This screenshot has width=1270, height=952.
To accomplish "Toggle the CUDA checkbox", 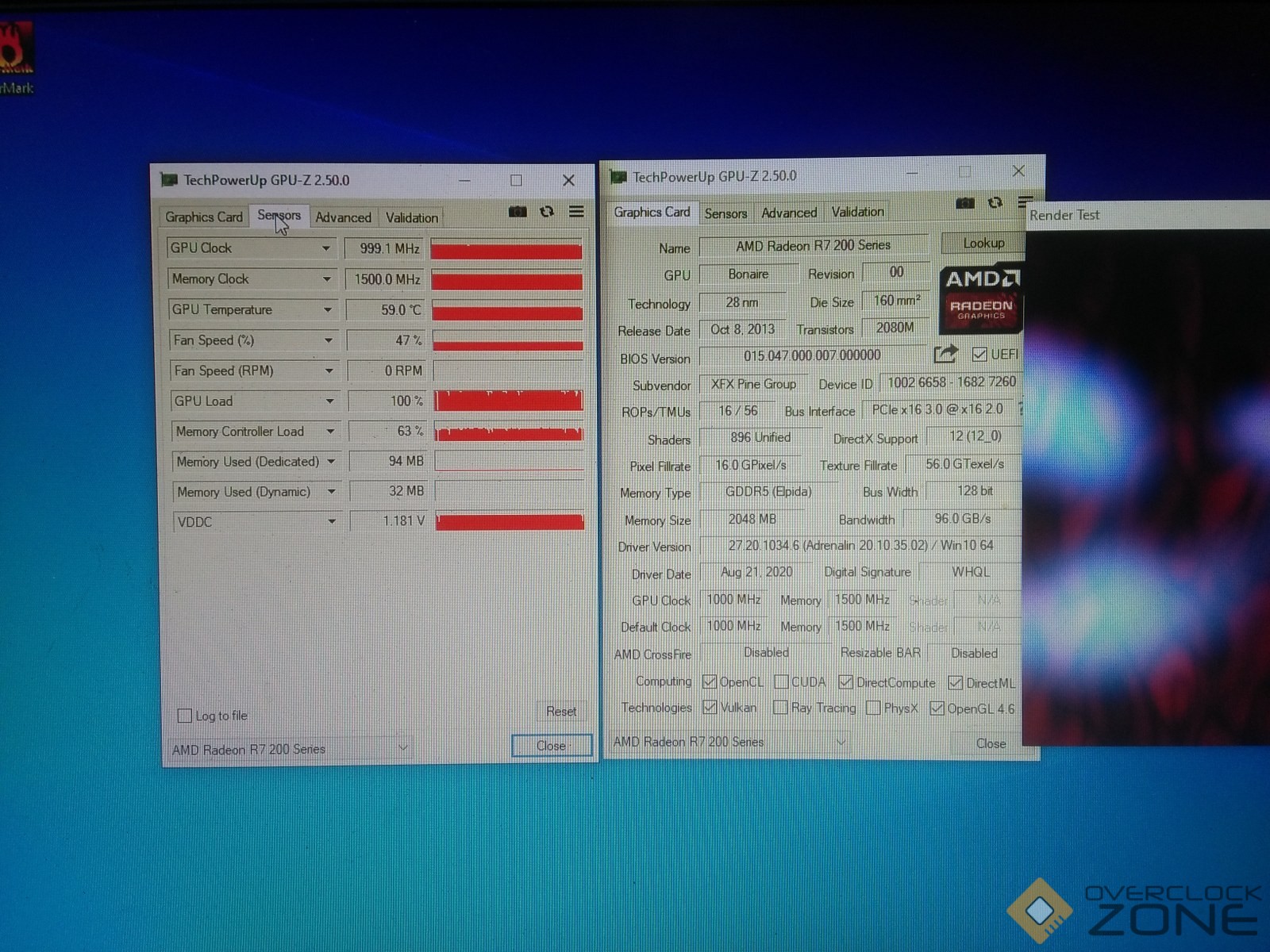I will (x=781, y=681).
